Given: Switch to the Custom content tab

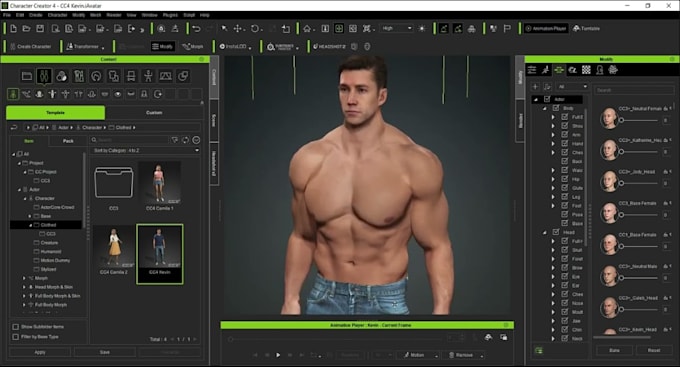Looking at the screenshot, I should coord(154,112).
